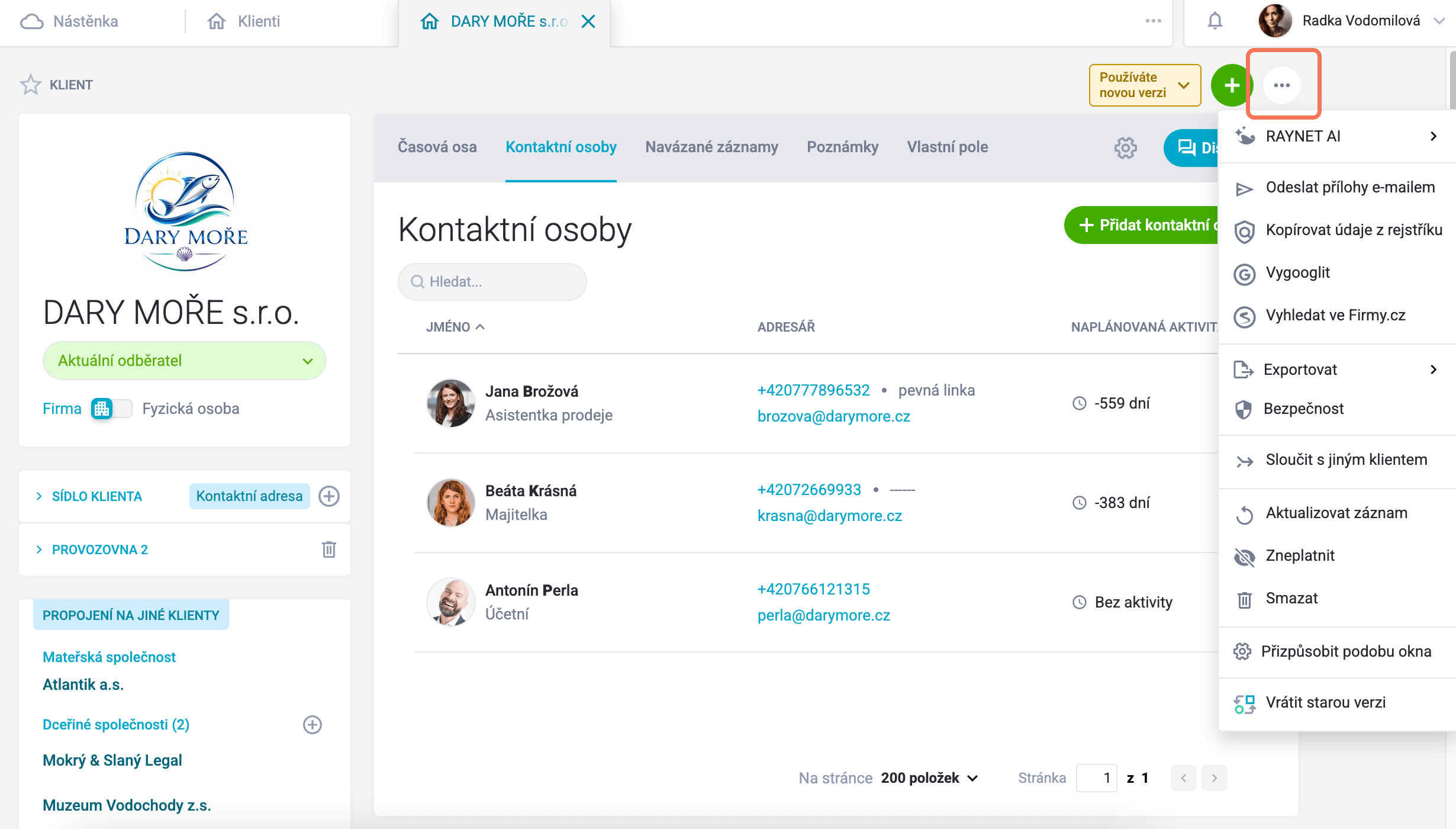This screenshot has height=829, width=1456.
Task: Open the Vlastní pole tab
Action: click(x=948, y=147)
